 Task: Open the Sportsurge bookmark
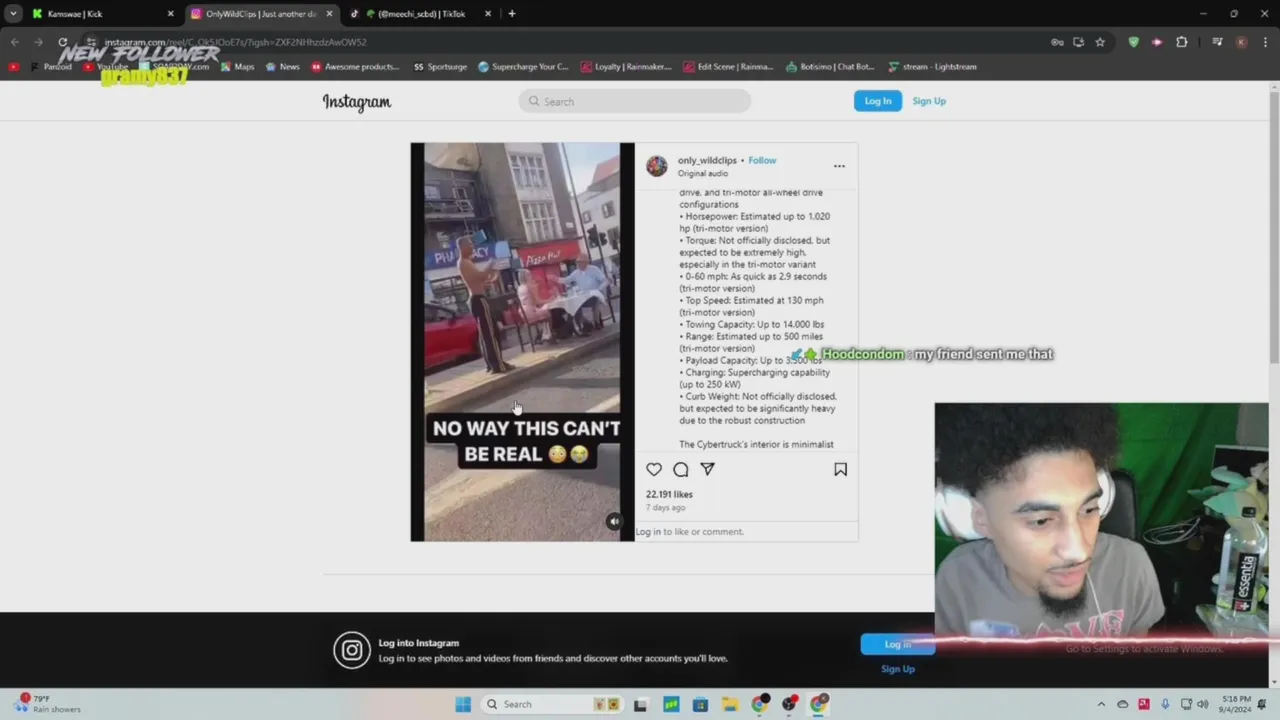pos(440,67)
